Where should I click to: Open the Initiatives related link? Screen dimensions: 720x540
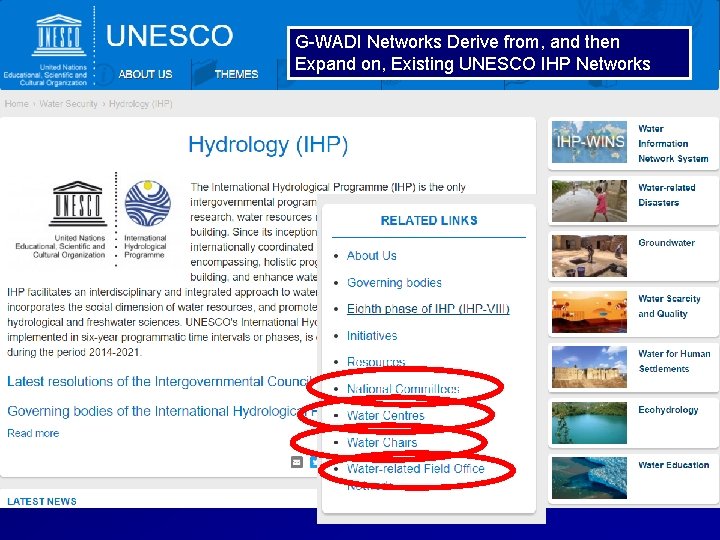[372, 336]
